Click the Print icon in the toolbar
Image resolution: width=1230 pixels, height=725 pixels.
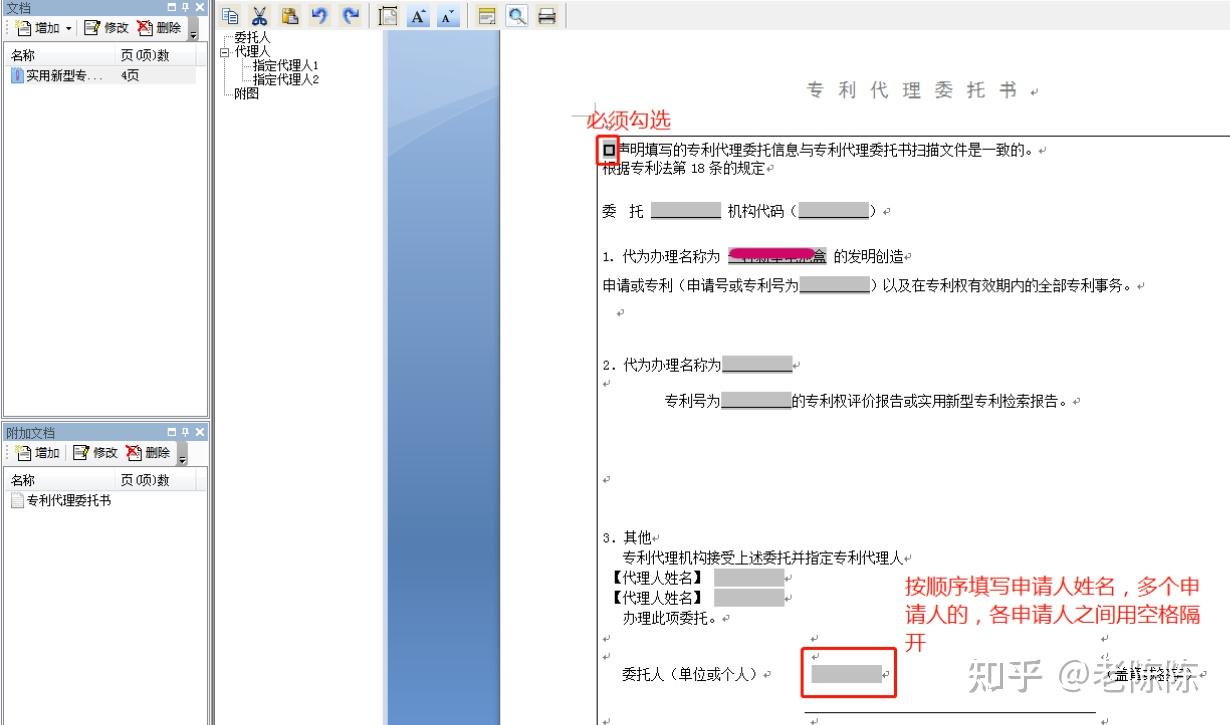(547, 16)
